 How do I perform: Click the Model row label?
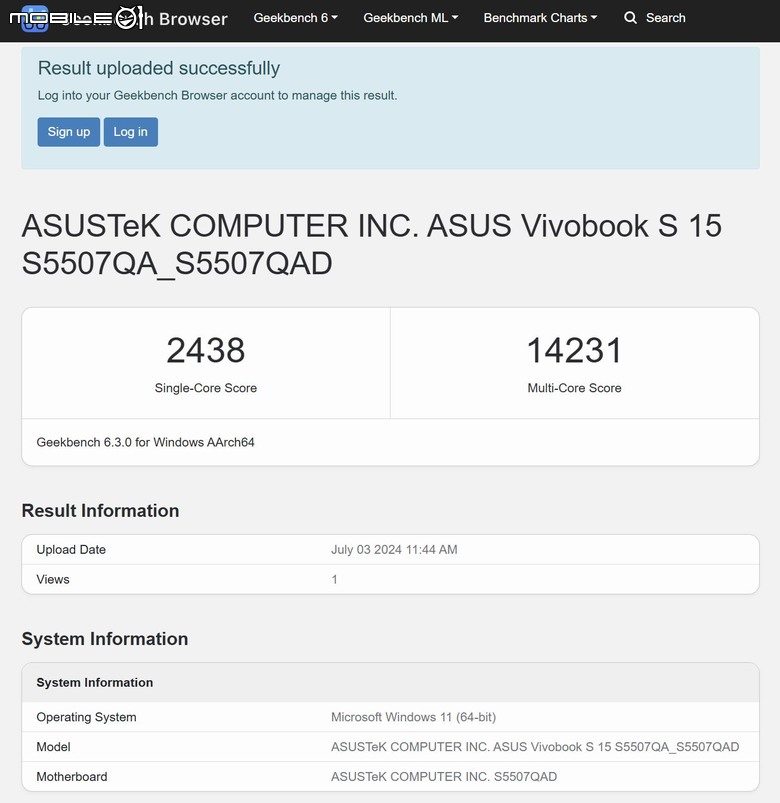coord(53,747)
